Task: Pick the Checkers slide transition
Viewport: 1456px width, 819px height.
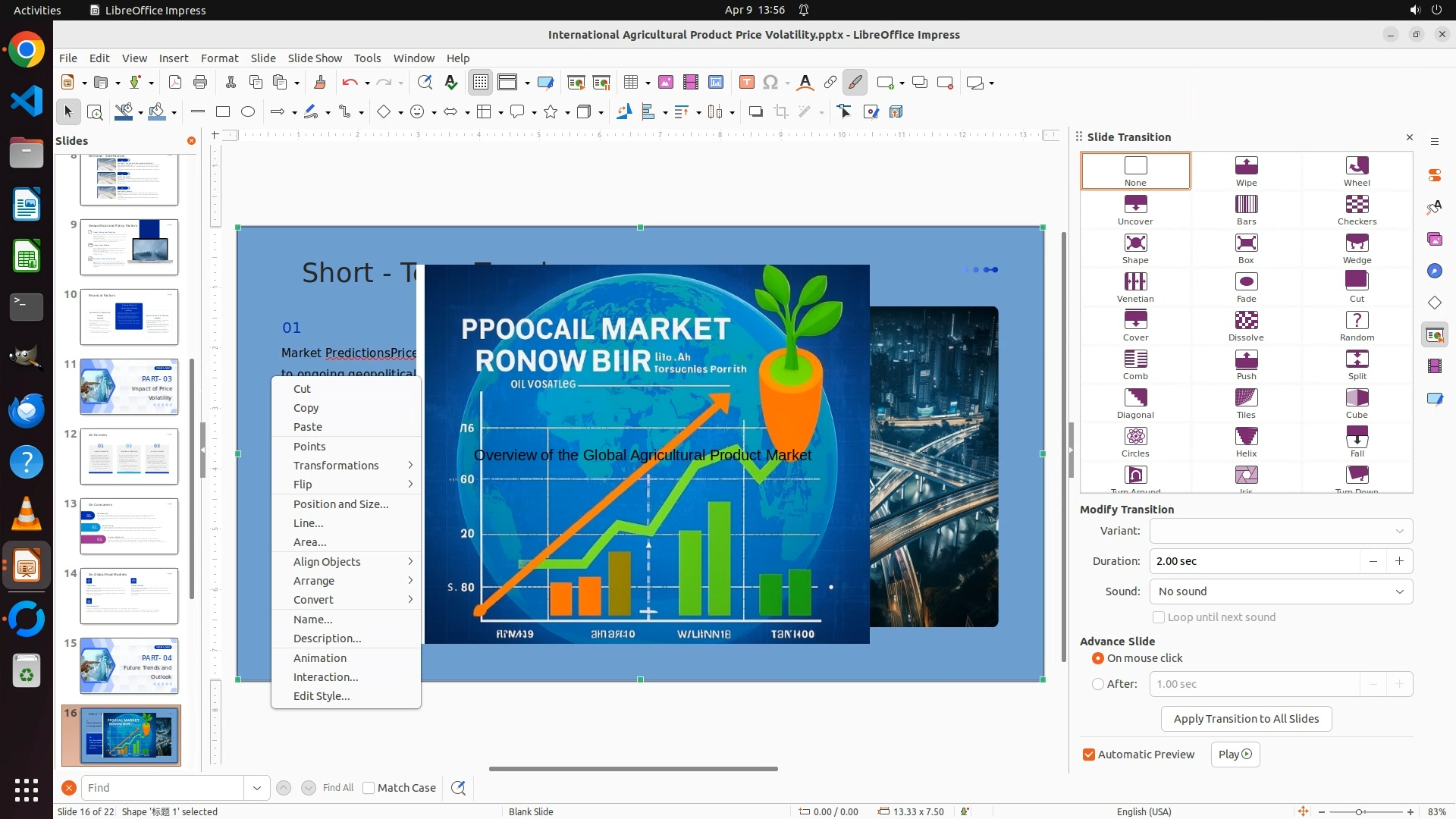Action: tap(1357, 209)
